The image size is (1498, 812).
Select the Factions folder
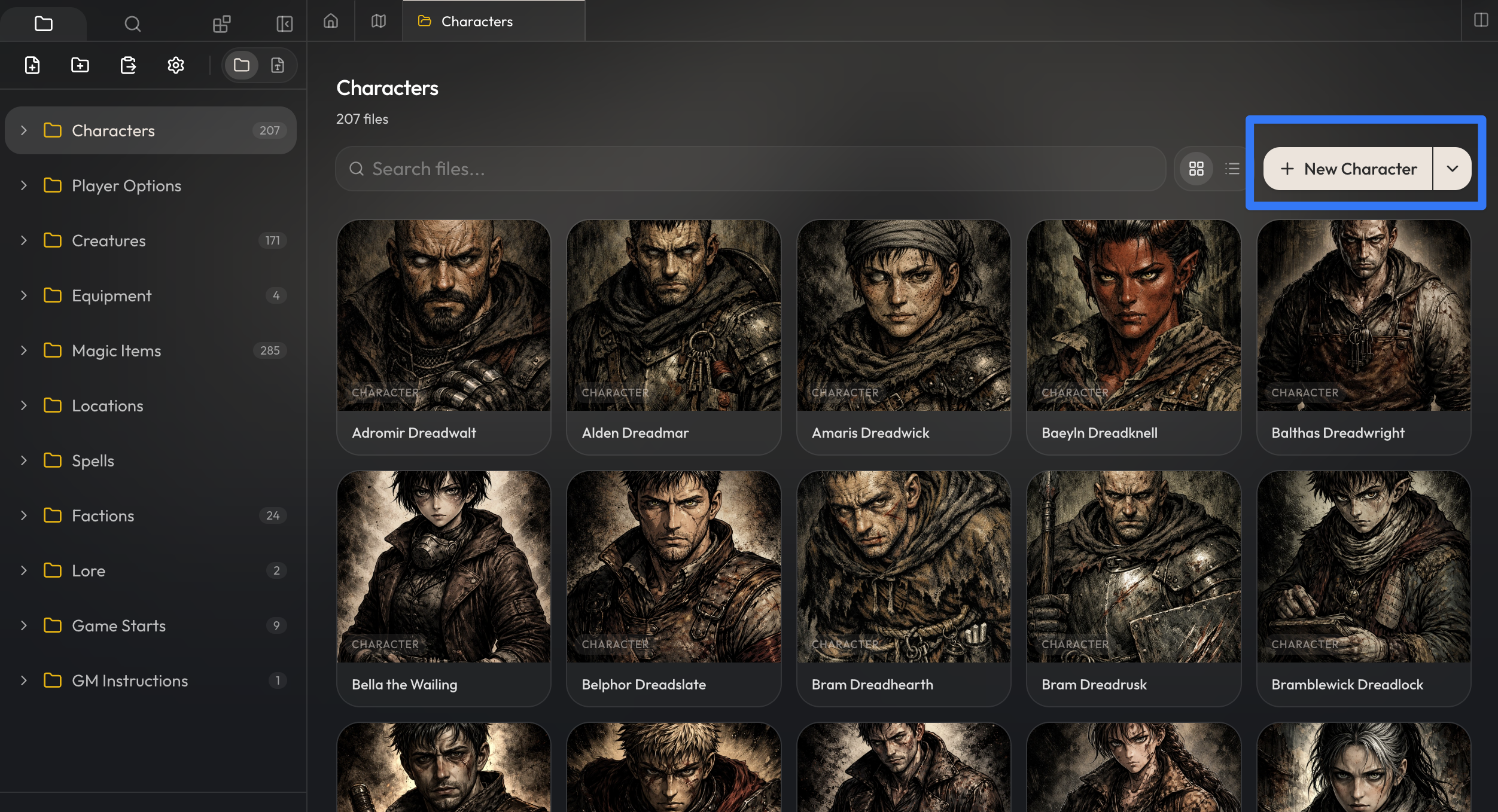click(x=151, y=515)
